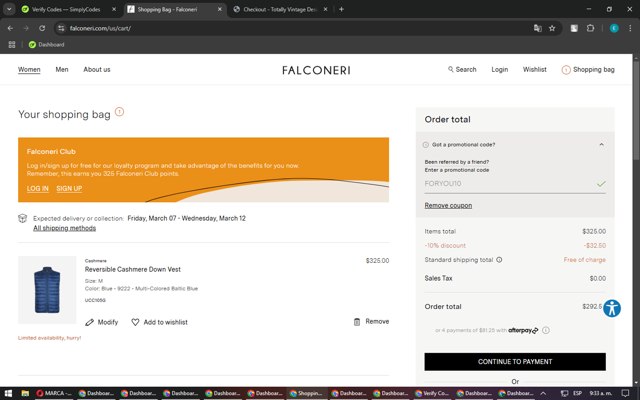Click CONTINUE TO PAYMENT button
640x400 pixels.
click(515, 362)
